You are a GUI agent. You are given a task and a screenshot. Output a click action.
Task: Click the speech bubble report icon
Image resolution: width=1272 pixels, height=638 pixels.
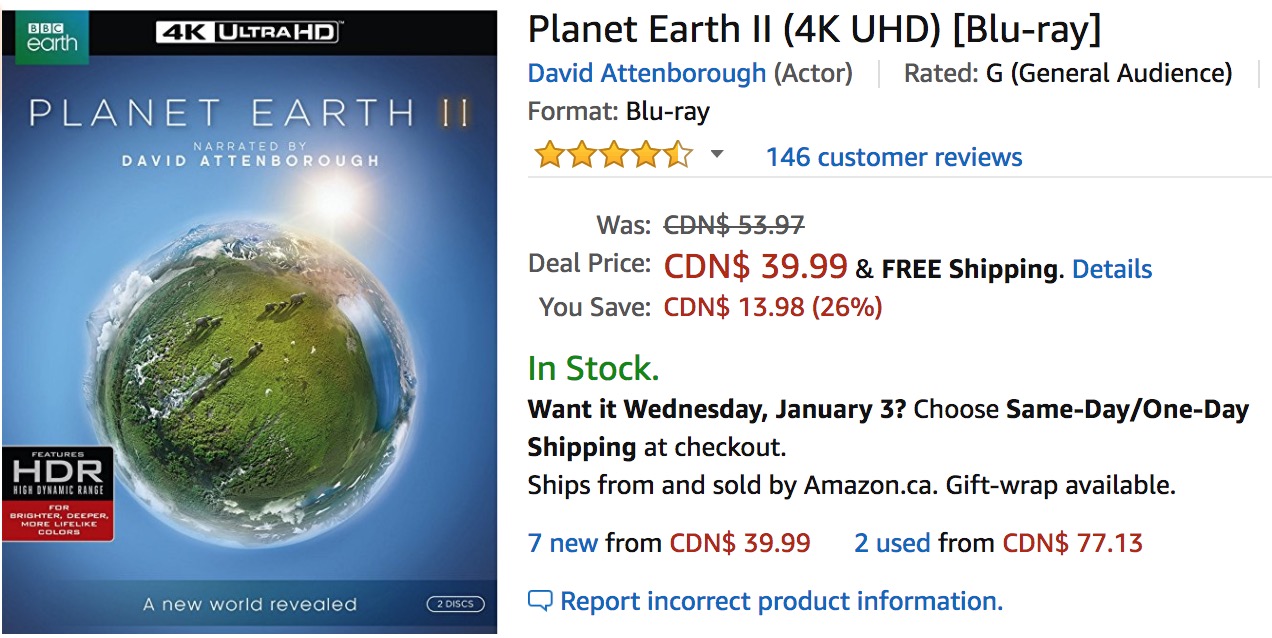click(x=540, y=602)
